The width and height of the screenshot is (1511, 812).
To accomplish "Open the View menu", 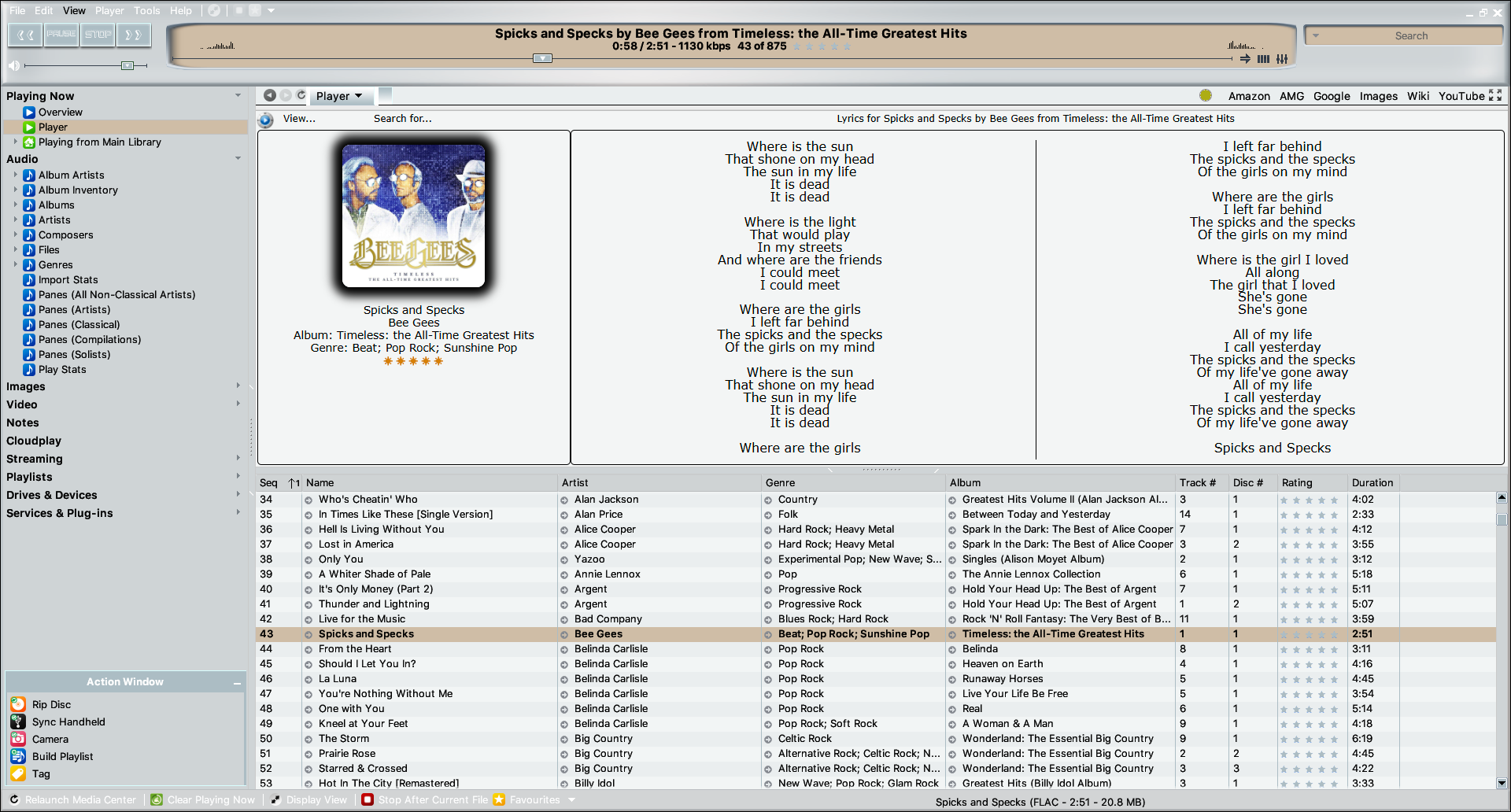I will click(x=74, y=10).
